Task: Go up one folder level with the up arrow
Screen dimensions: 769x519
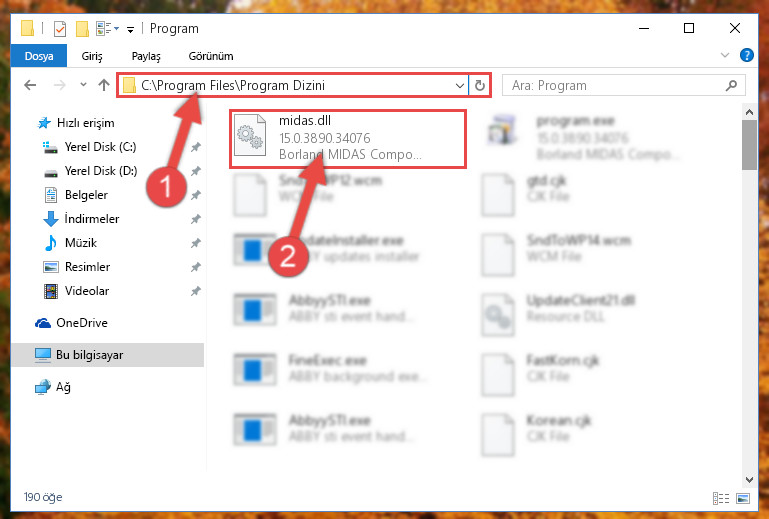Action: (103, 85)
